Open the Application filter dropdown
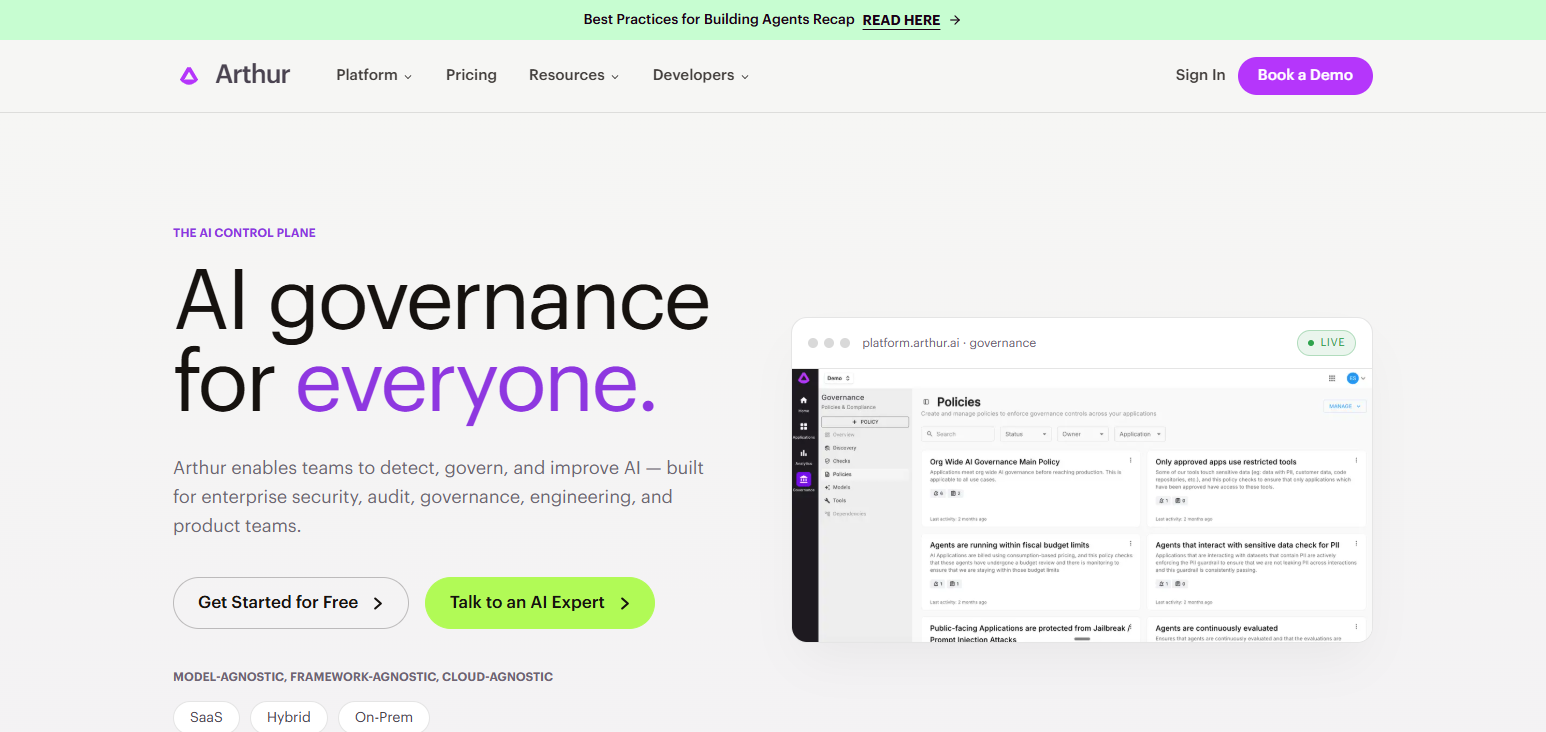1546x732 pixels. [x=1140, y=434]
